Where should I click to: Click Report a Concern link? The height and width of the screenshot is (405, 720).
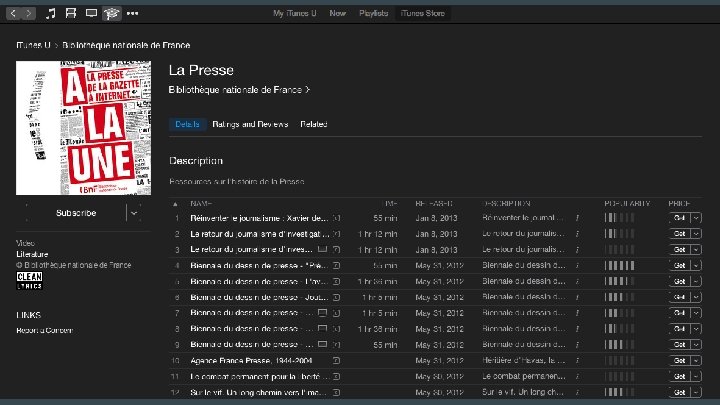(x=45, y=331)
